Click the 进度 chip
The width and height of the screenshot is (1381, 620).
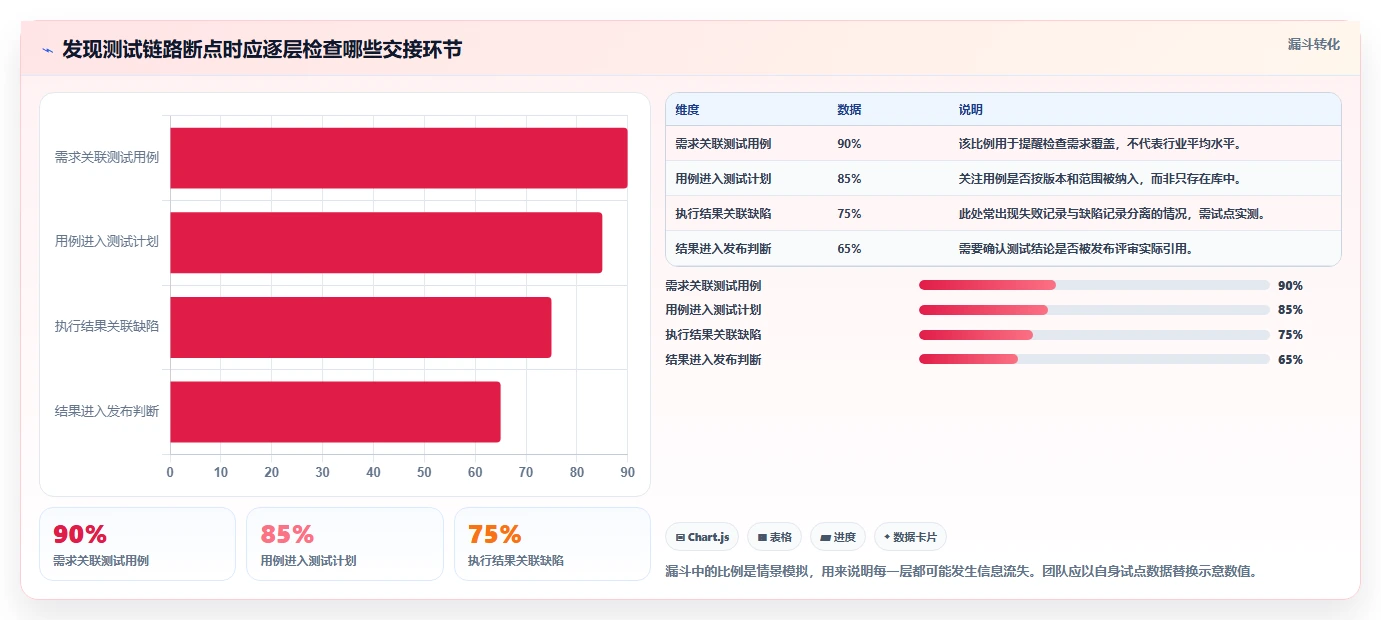tap(838, 537)
